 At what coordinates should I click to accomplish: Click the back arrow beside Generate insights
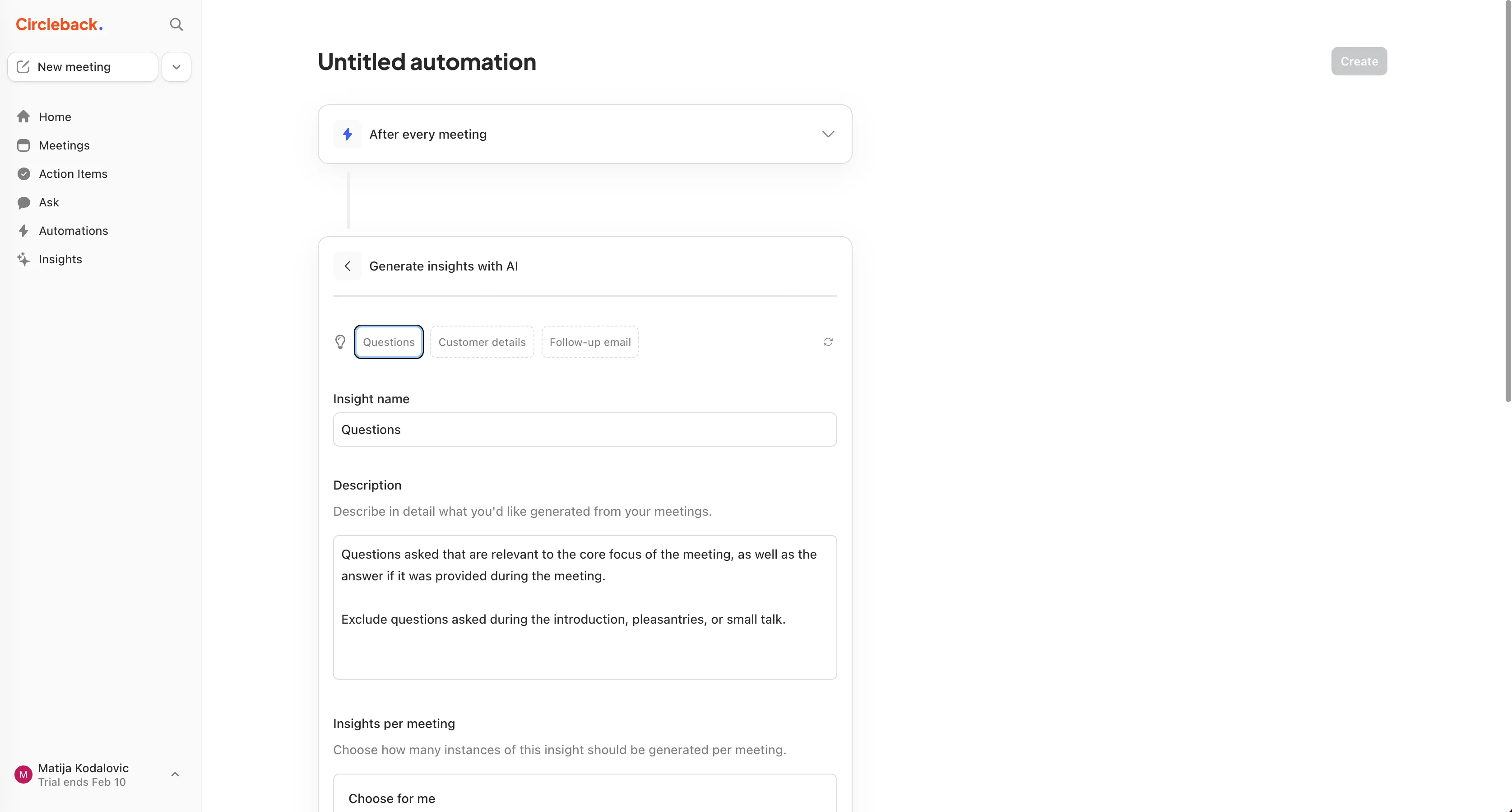click(x=348, y=266)
